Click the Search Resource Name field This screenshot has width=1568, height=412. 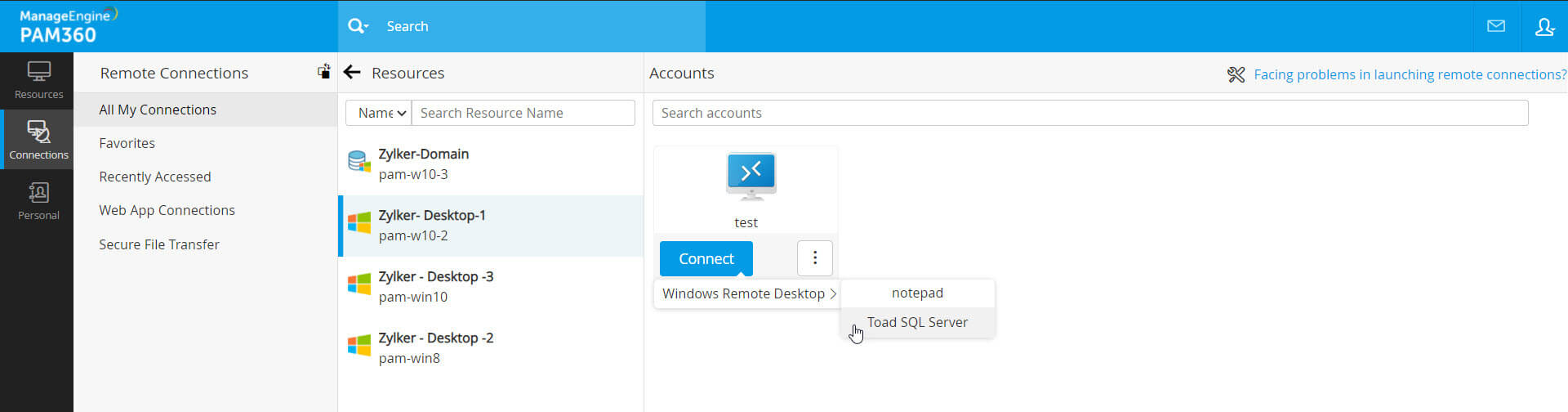(x=523, y=113)
